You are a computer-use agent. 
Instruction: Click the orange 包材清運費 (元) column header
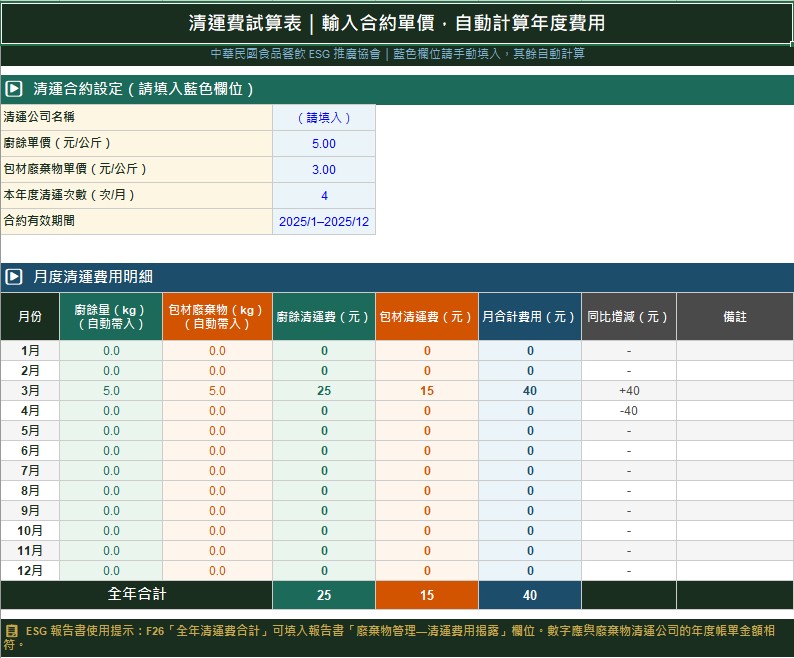click(427, 317)
